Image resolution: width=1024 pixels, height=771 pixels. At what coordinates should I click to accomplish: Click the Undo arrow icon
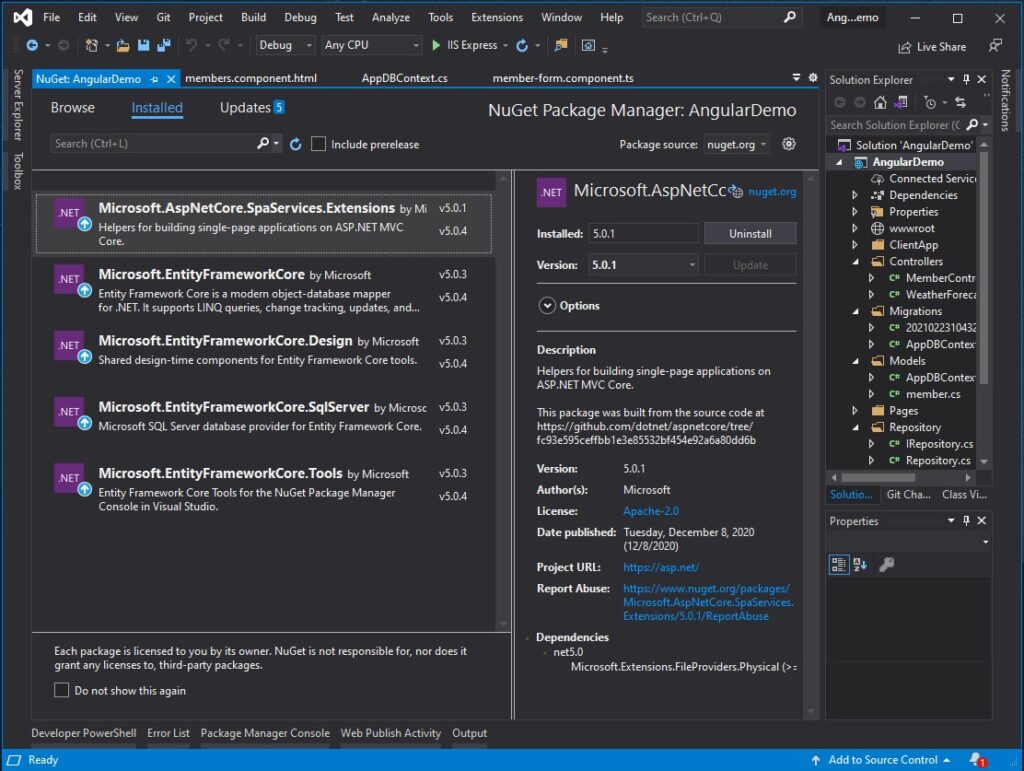tap(191, 45)
